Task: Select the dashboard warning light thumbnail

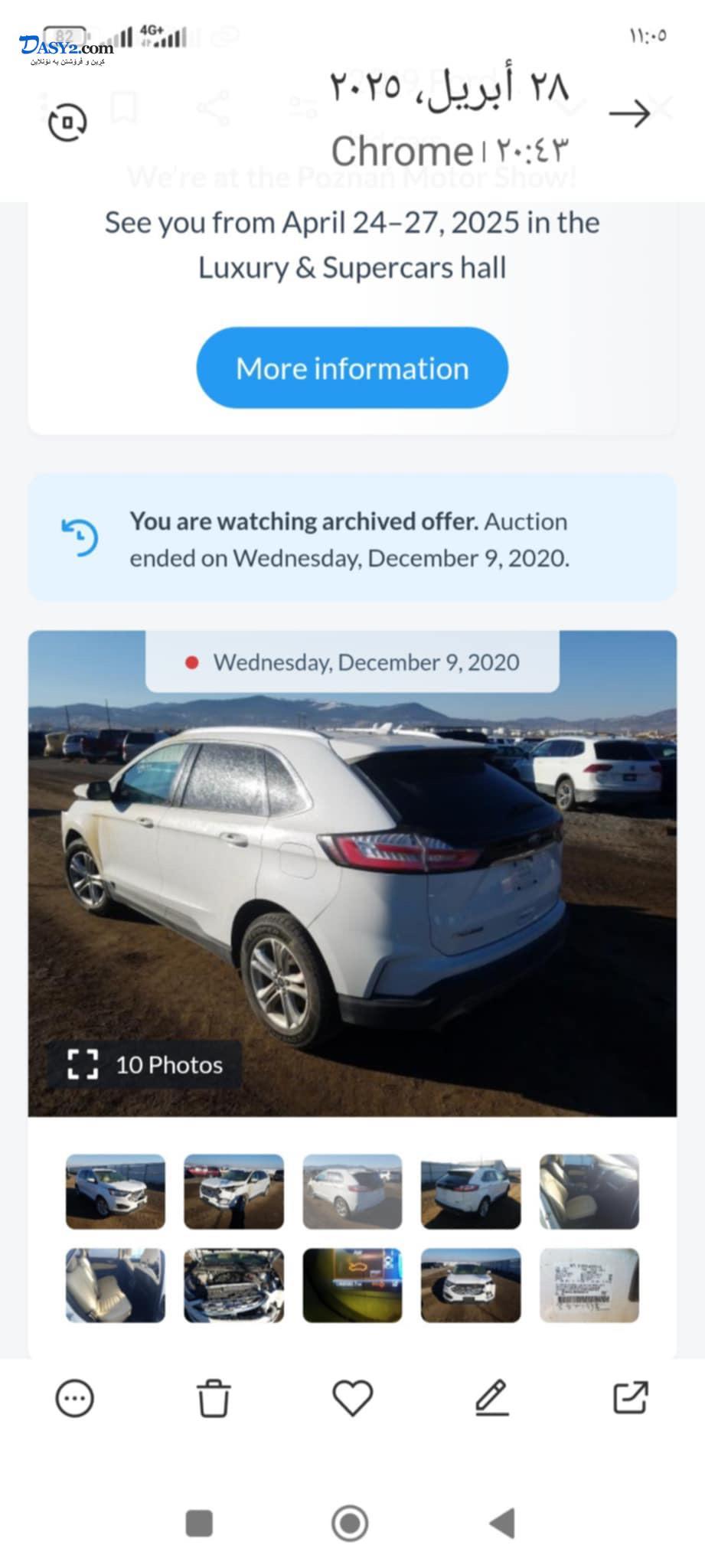Action: click(352, 1285)
